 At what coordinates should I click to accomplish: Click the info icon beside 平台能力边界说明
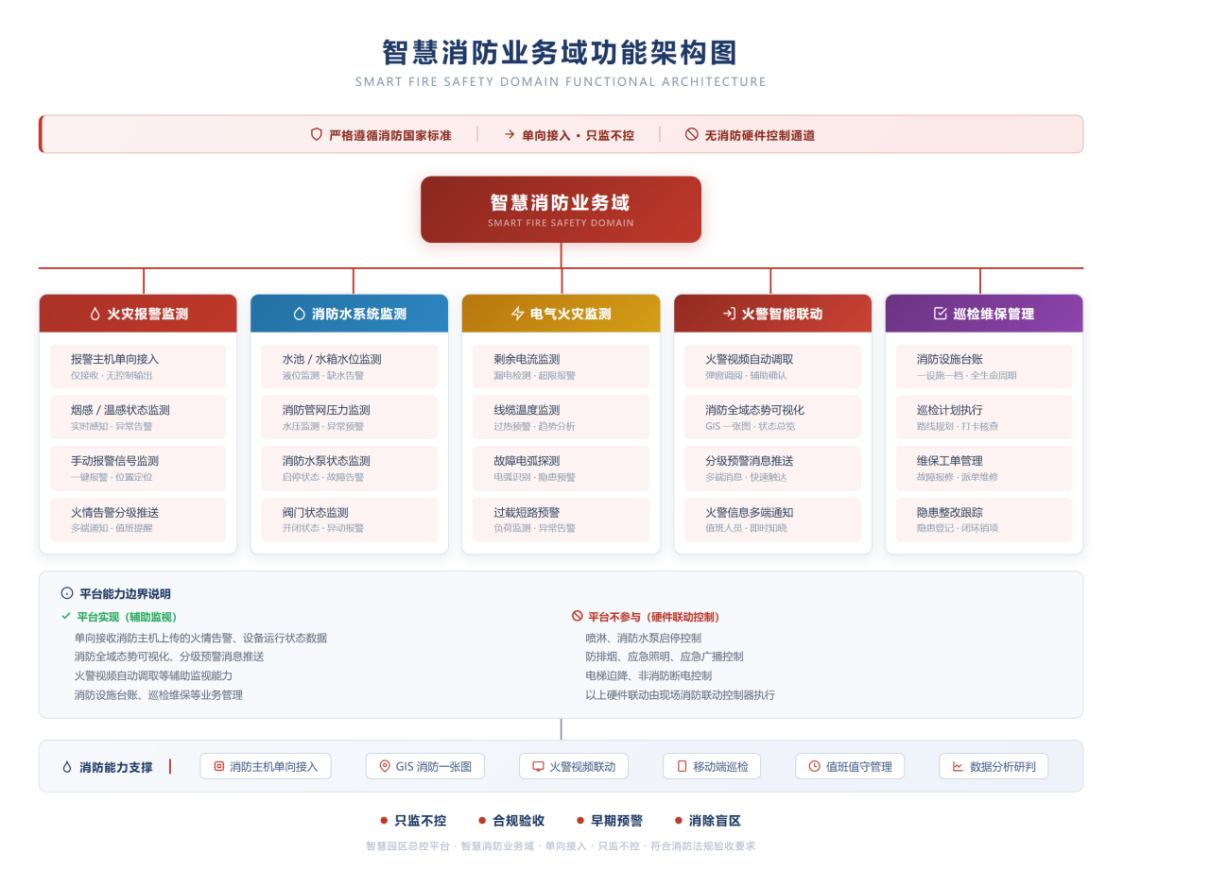67,593
